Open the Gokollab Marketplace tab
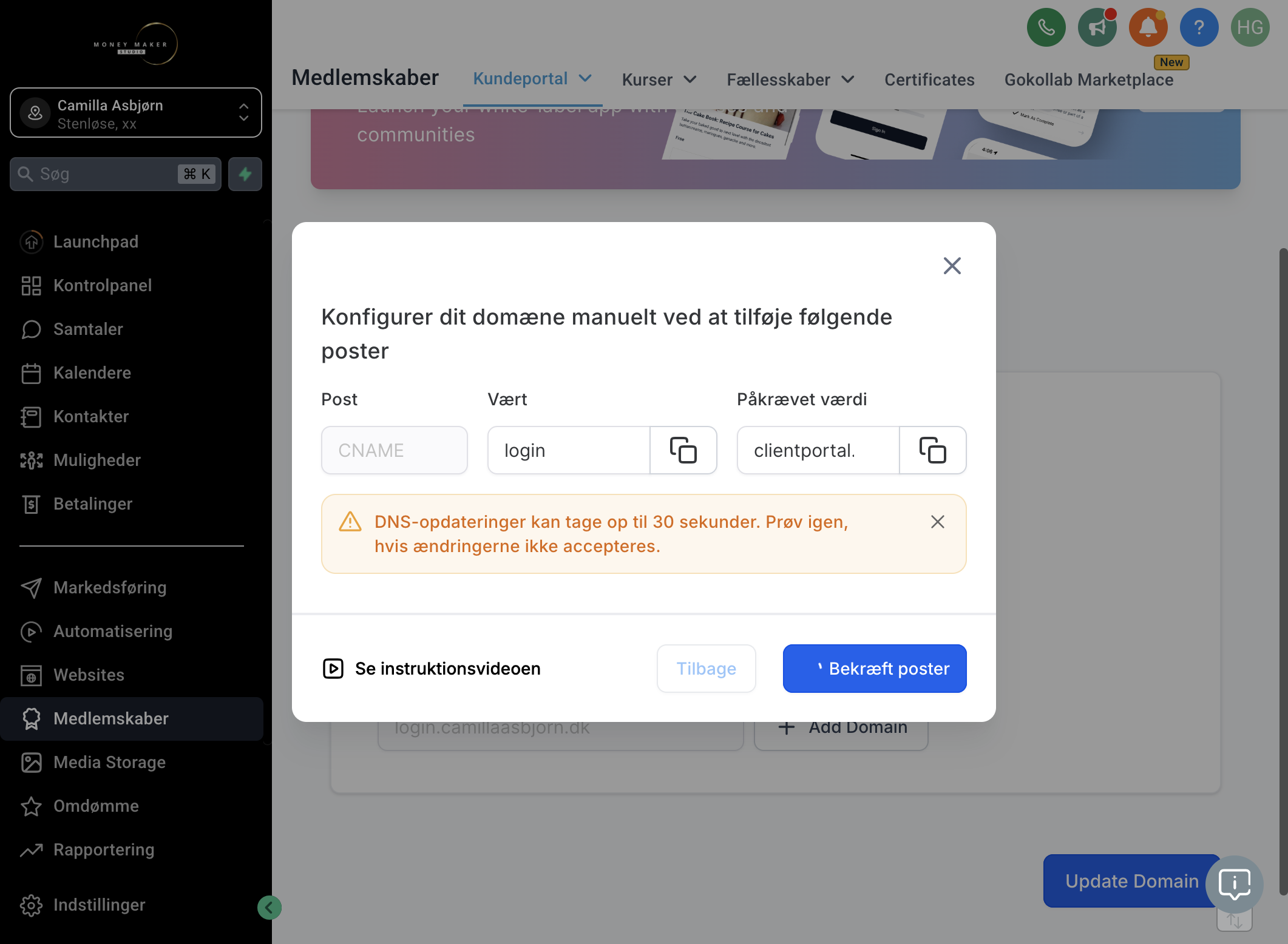Viewport: 1288px width, 944px height. [x=1089, y=79]
